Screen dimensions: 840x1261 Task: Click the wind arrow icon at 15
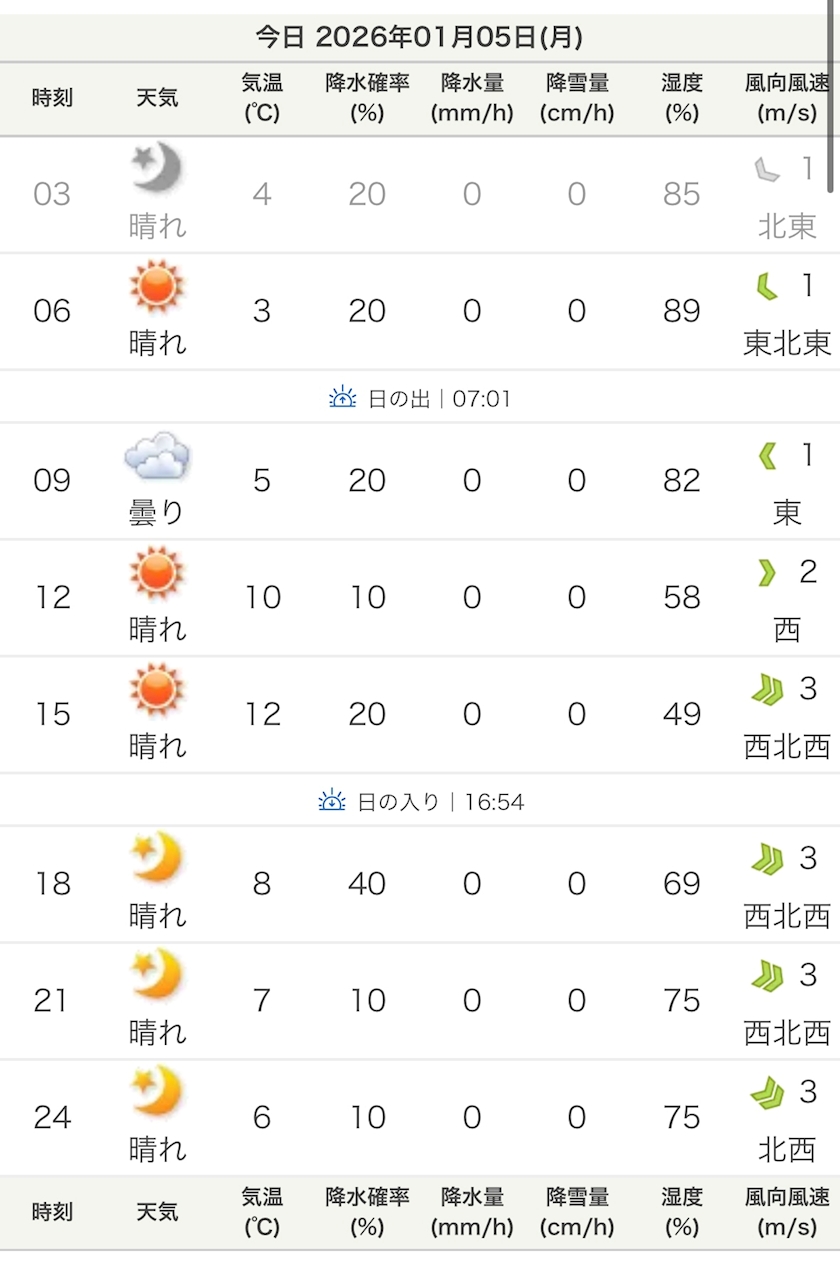point(767,689)
